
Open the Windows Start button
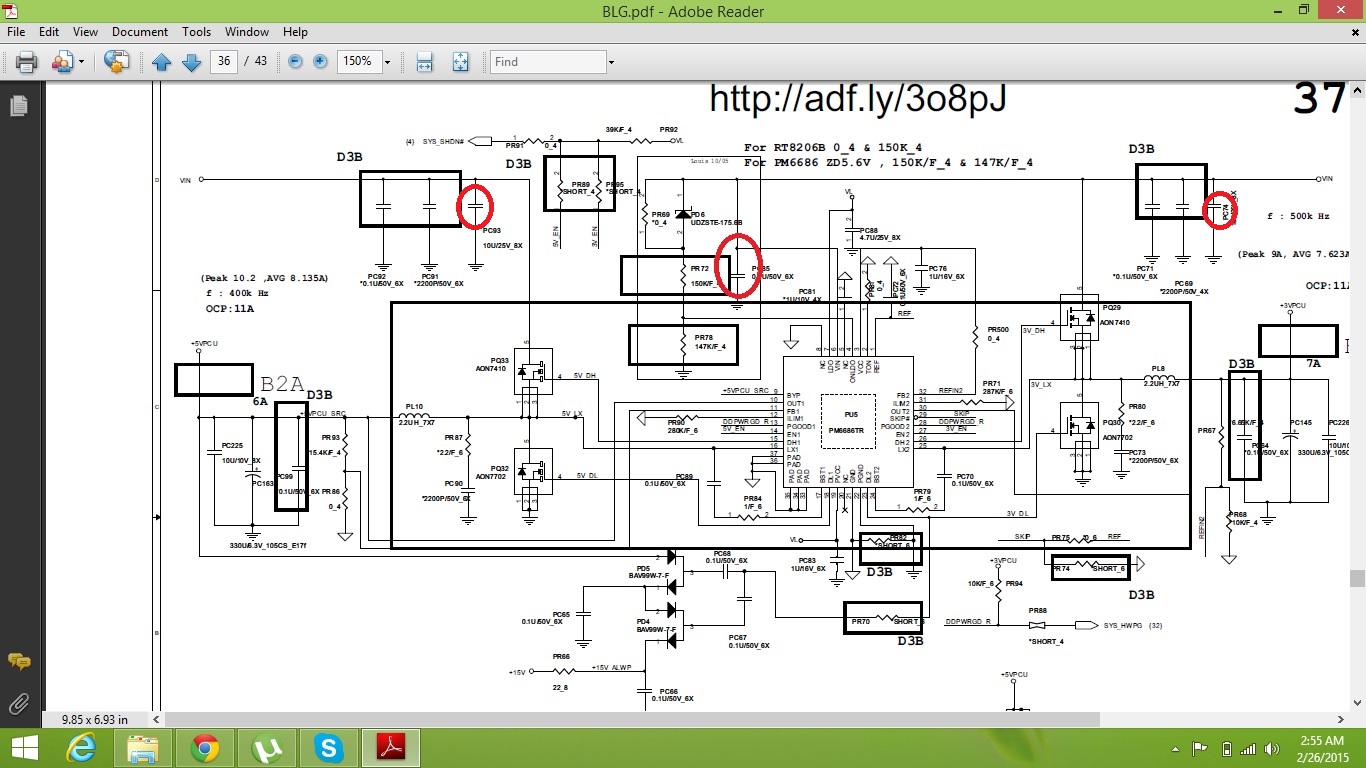point(24,747)
